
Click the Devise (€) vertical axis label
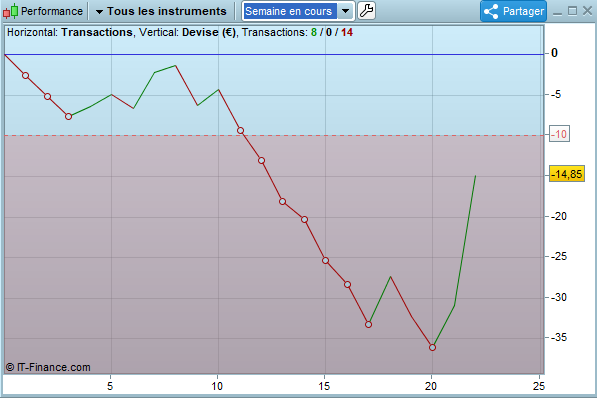[209, 32]
